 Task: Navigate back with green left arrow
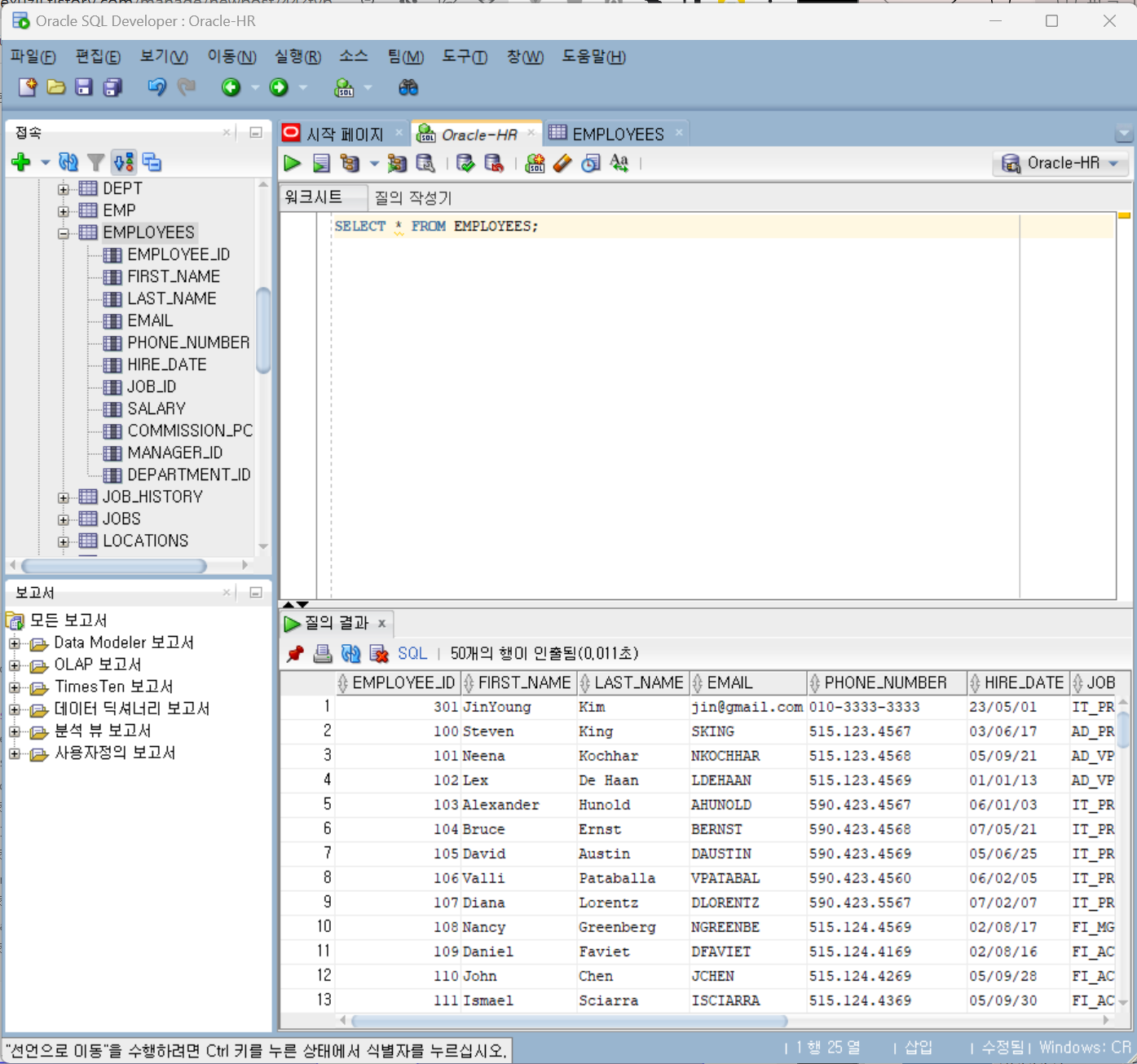coord(231,87)
